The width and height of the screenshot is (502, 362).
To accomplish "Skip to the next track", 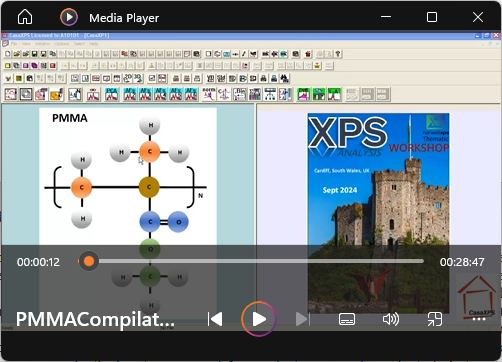I will click(303, 319).
